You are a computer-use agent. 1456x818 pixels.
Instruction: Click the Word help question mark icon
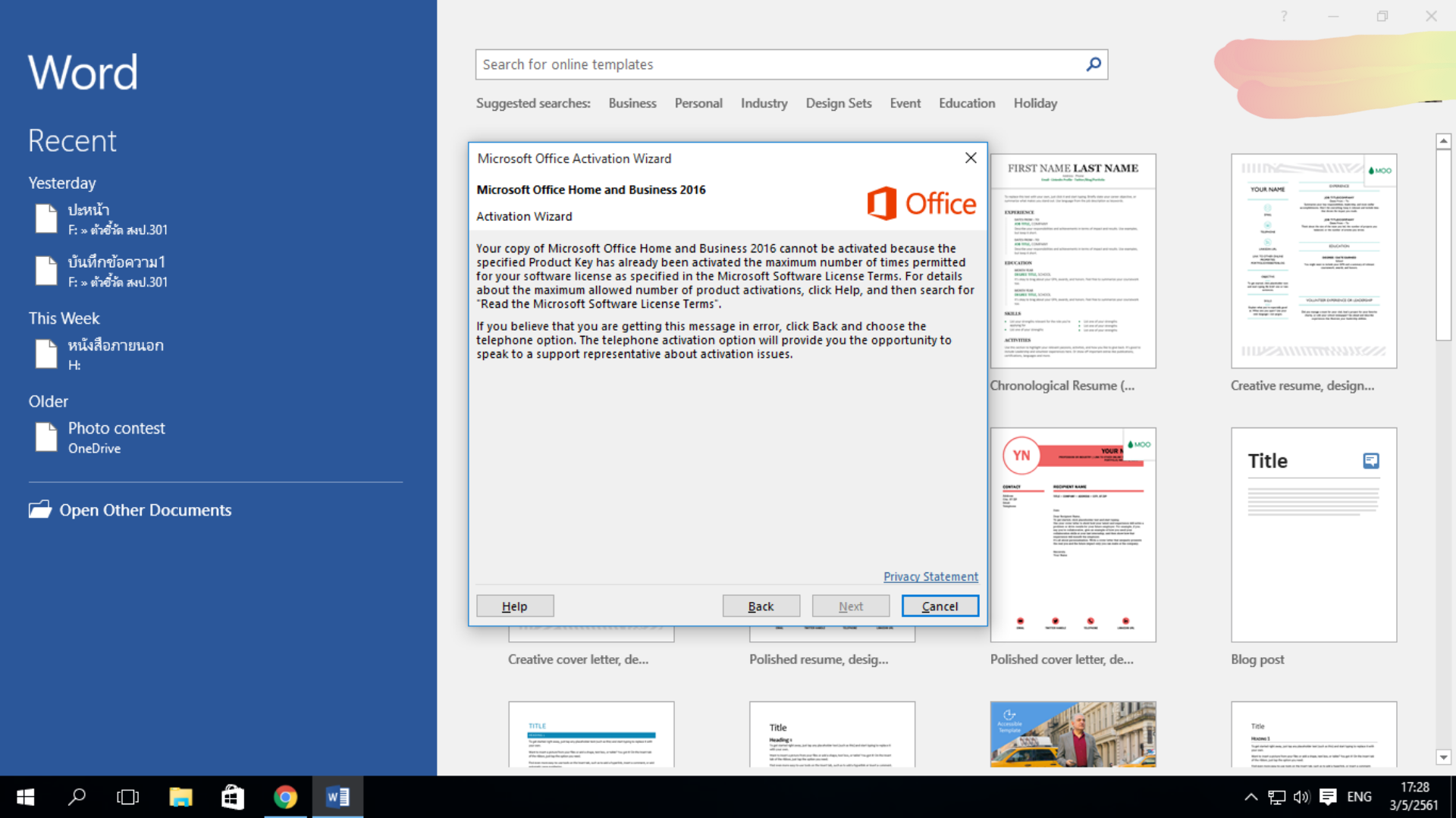pyautogui.click(x=1284, y=16)
